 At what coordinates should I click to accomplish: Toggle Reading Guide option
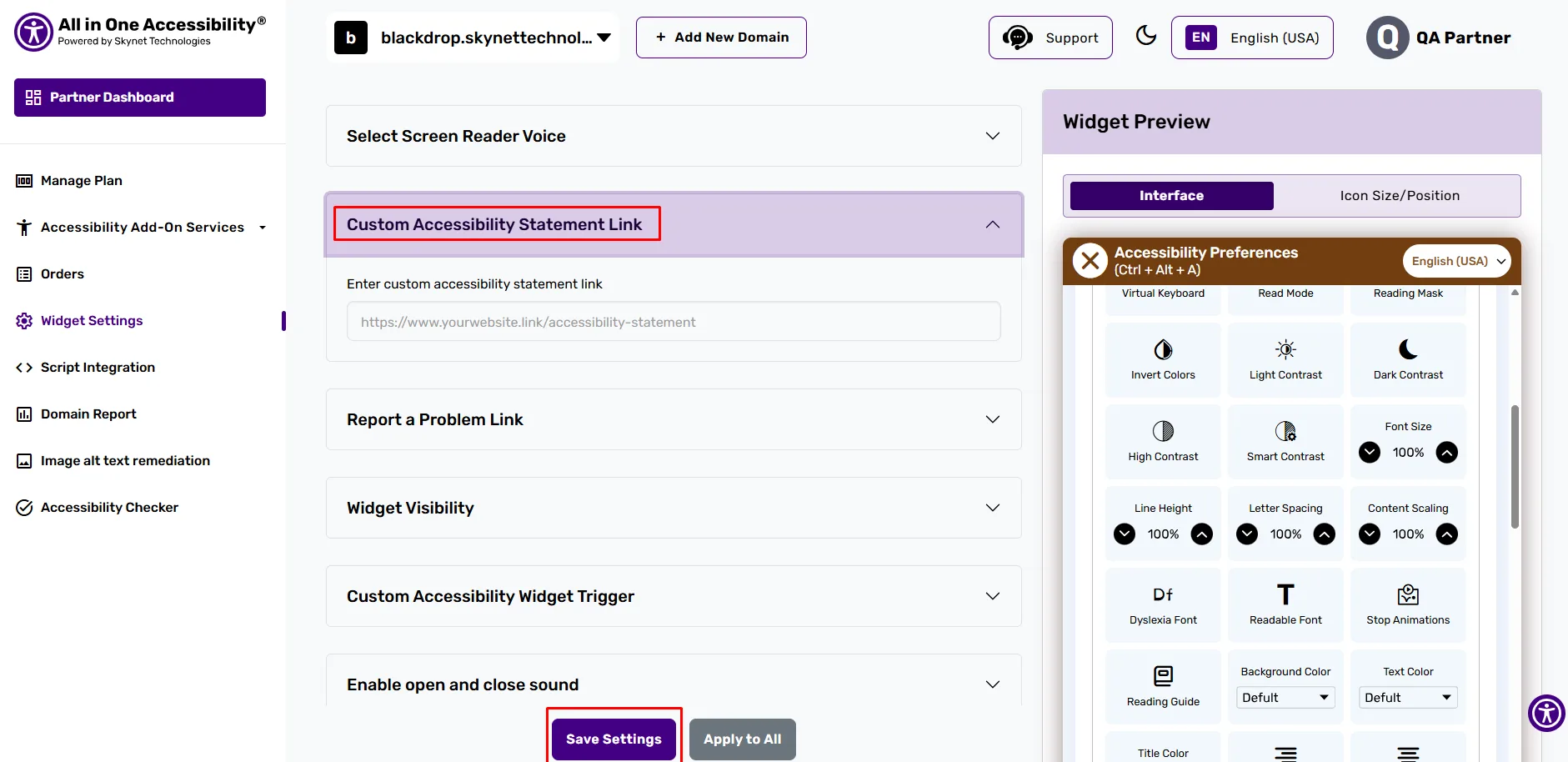pos(1163,687)
